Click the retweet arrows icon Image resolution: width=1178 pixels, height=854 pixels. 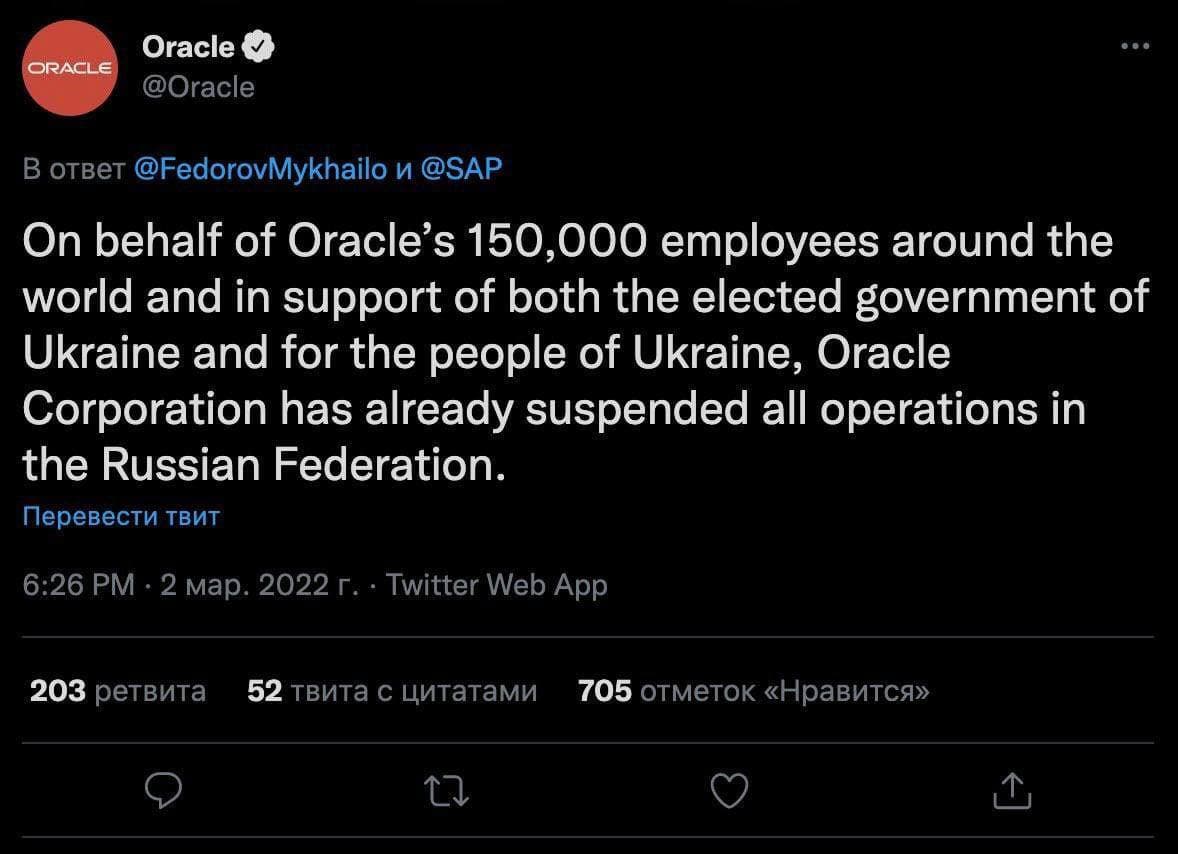(x=446, y=791)
